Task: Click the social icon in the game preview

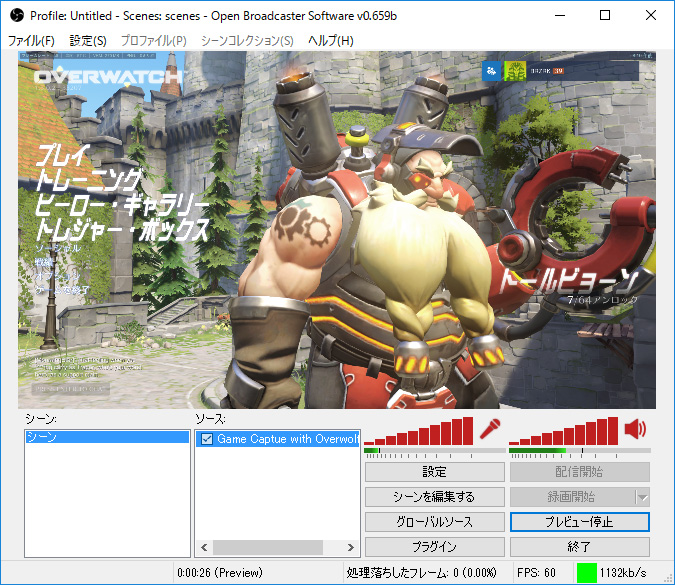Action: 490,71
